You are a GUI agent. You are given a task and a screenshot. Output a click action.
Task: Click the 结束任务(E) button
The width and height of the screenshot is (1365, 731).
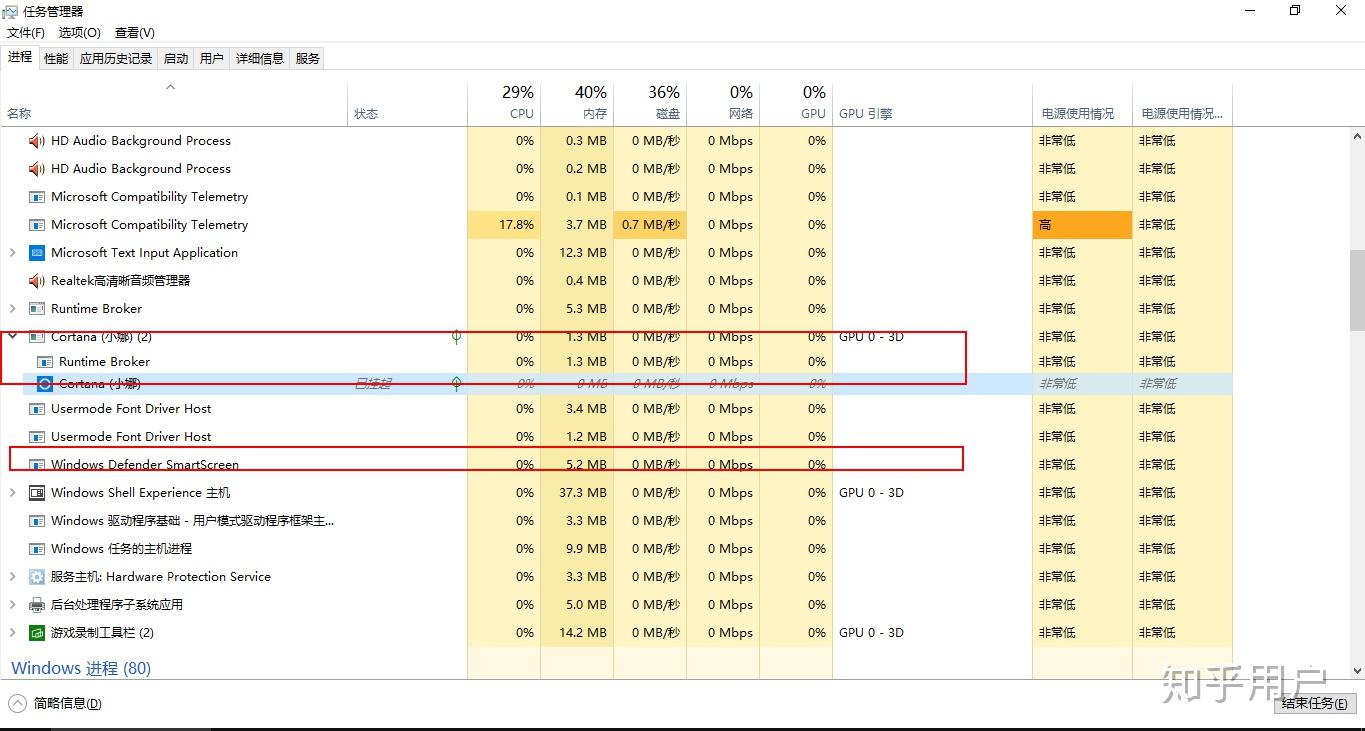pyautogui.click(x=1314, y=703)
